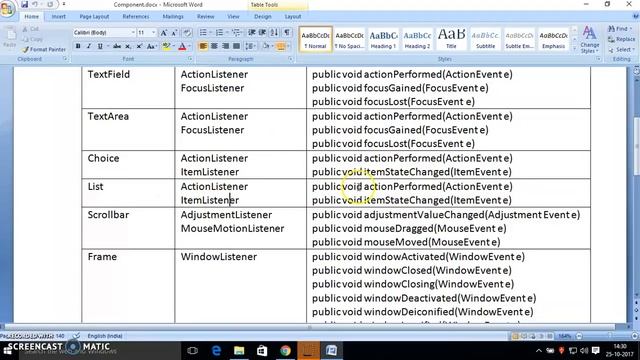
Task: Switch to the Mailings tab
Action: 173,17
